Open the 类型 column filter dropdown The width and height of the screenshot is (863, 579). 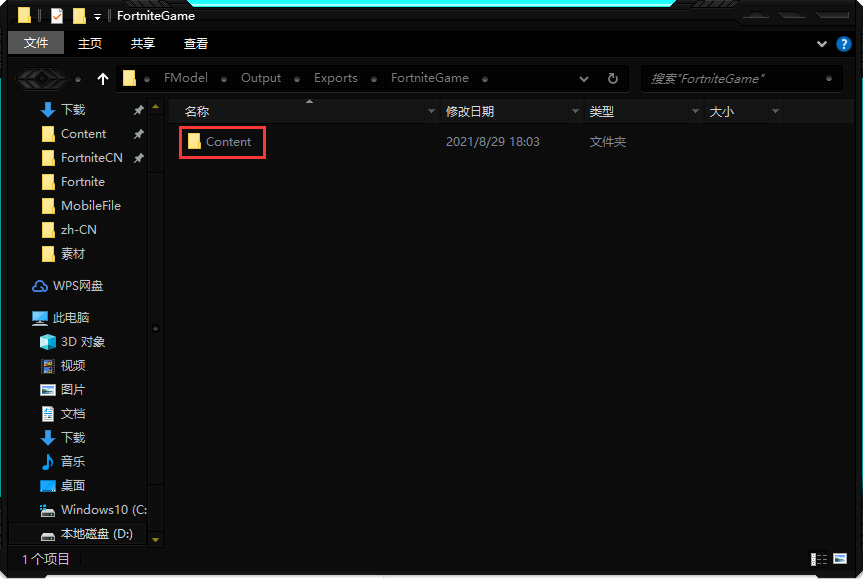pyautogui.click(x=696, y=112)
